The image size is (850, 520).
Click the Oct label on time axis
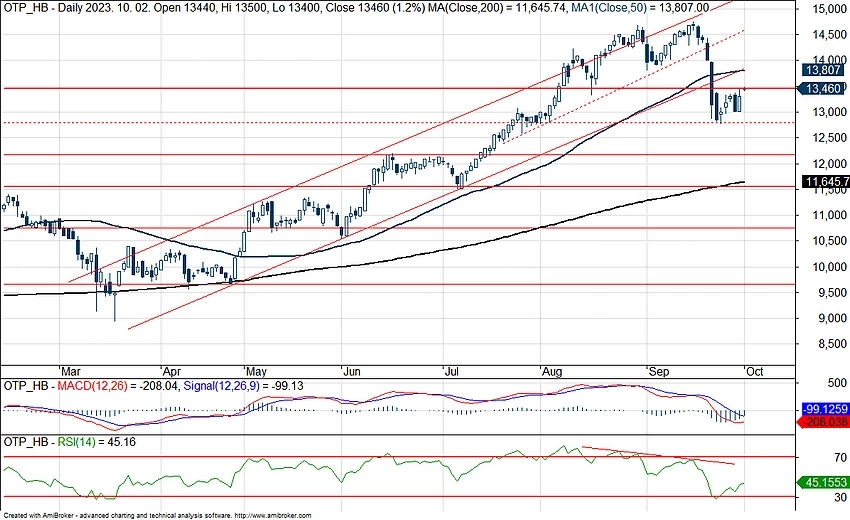click(x=755, y=369)
